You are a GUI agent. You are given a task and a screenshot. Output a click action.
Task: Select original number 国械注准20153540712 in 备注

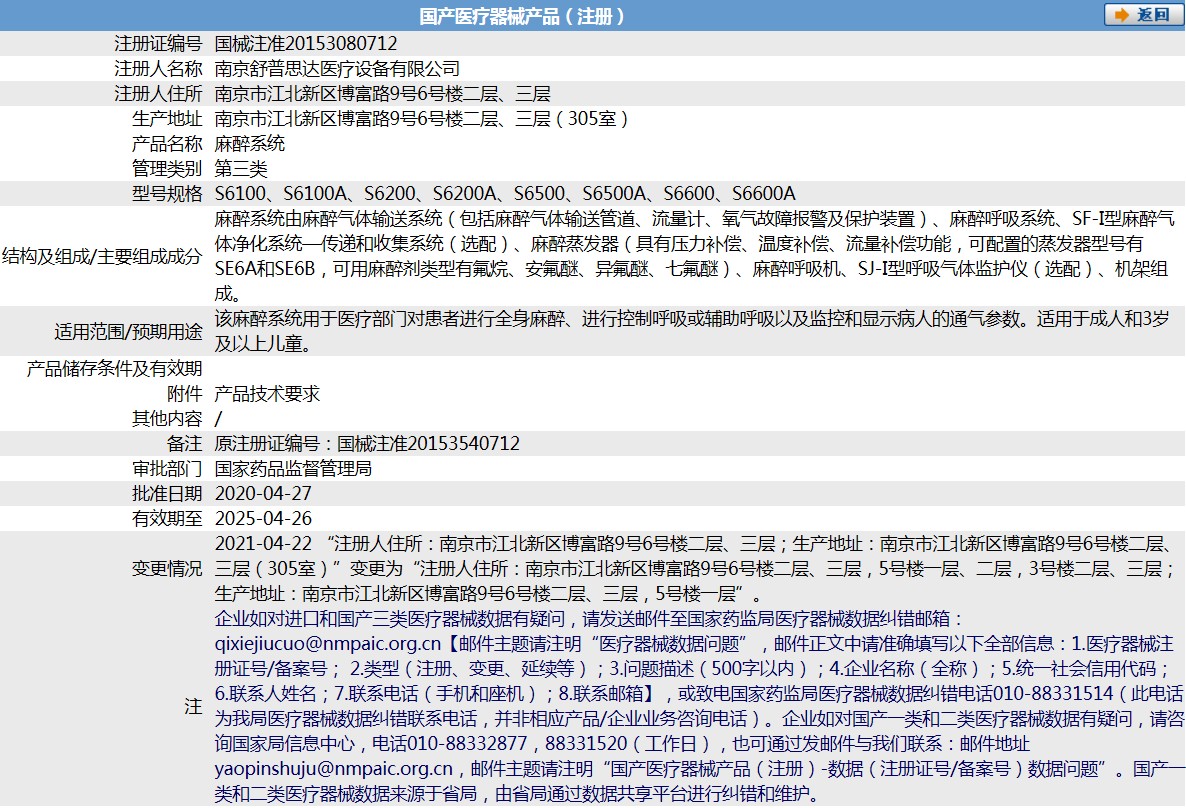(428, 443)
